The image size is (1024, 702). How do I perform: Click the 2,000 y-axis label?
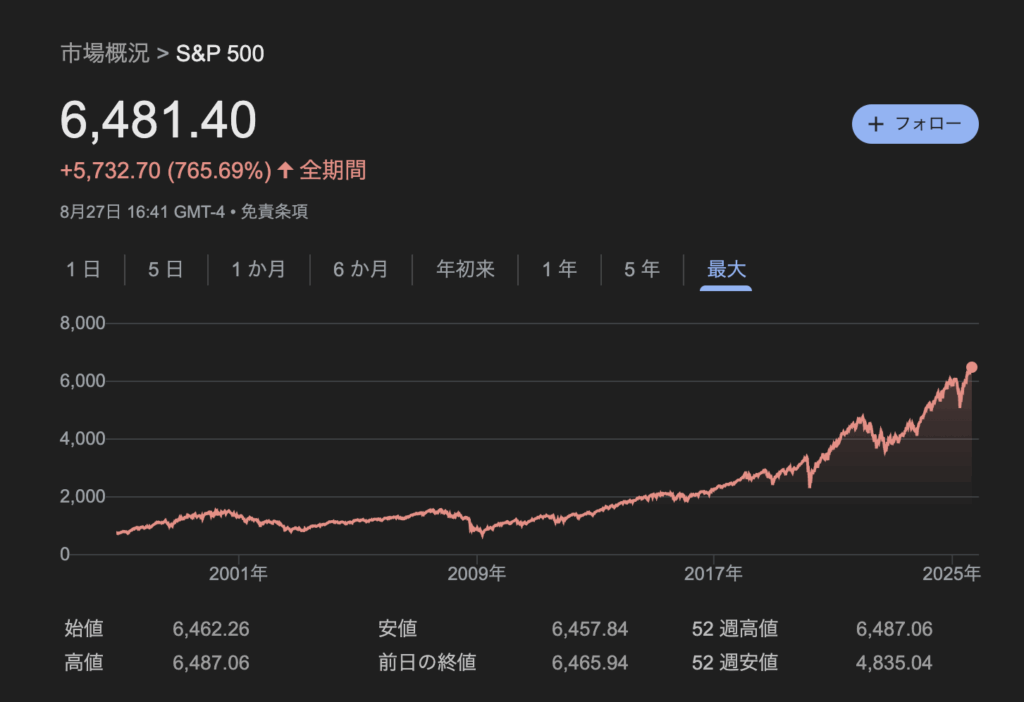(x=82, y=496)
